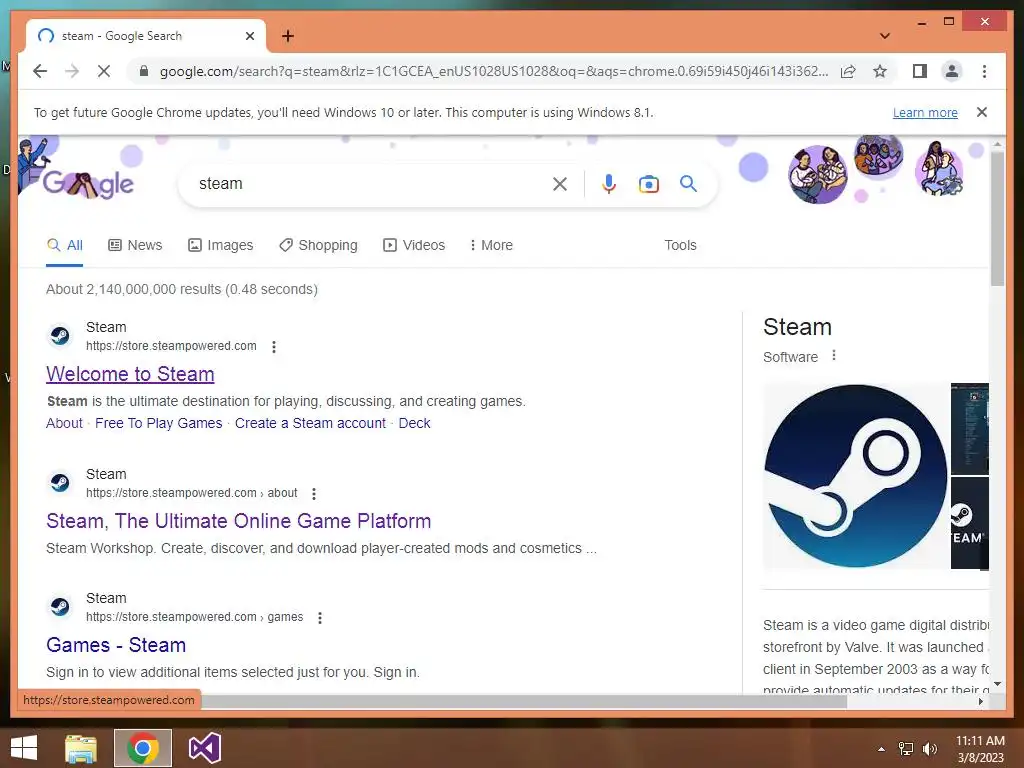
Task: Open the Free To Play Games sitelink
Action: 159,423
